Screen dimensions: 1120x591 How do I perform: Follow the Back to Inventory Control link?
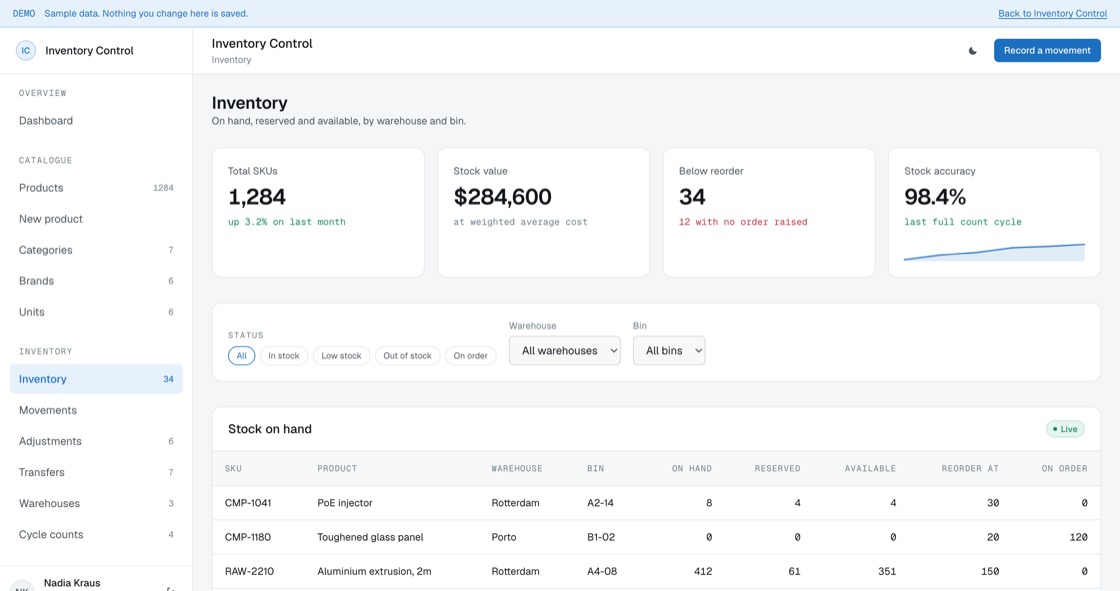pyautogui.click(x=1052, y=14)
